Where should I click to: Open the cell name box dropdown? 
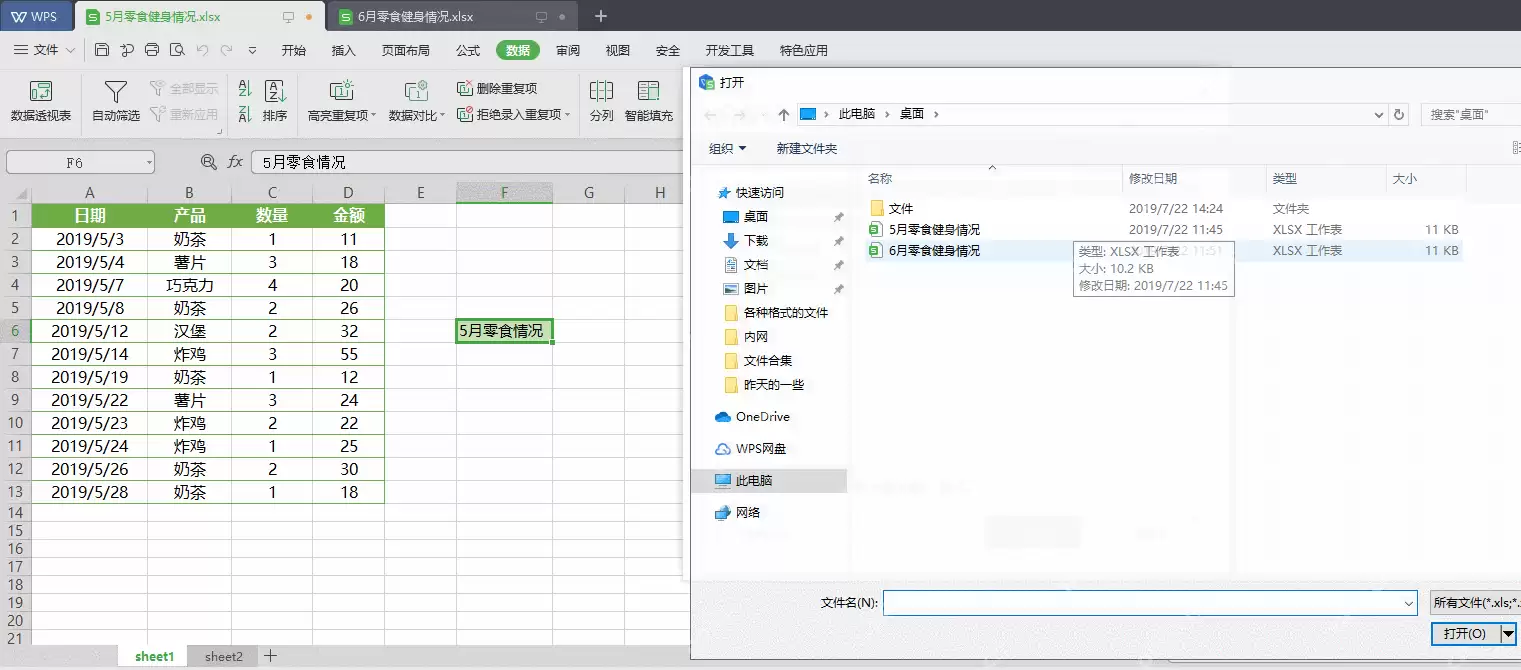coord(149,162)
